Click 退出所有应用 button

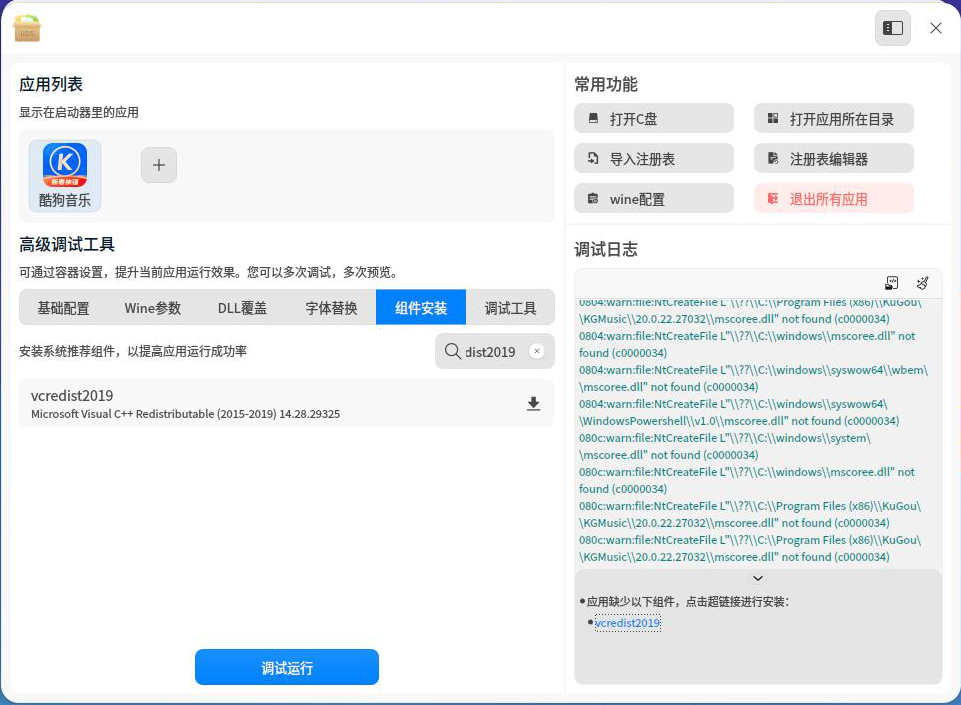(834, 199)
